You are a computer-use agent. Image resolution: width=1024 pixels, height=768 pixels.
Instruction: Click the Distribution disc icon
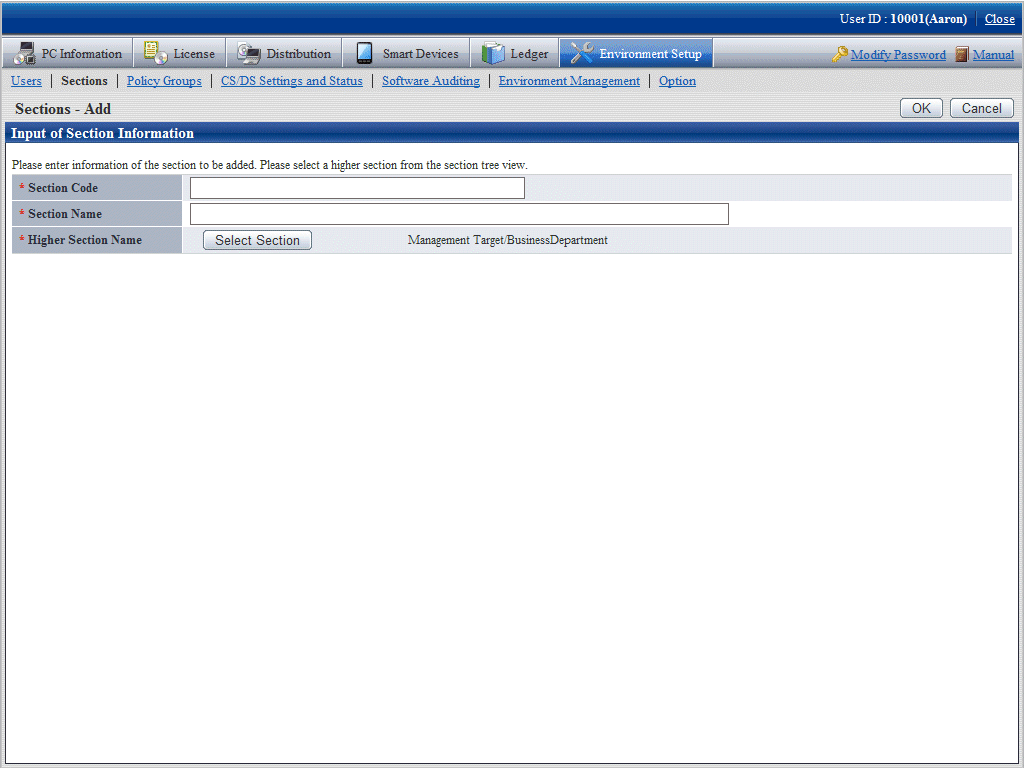click(x=249, y=54)
